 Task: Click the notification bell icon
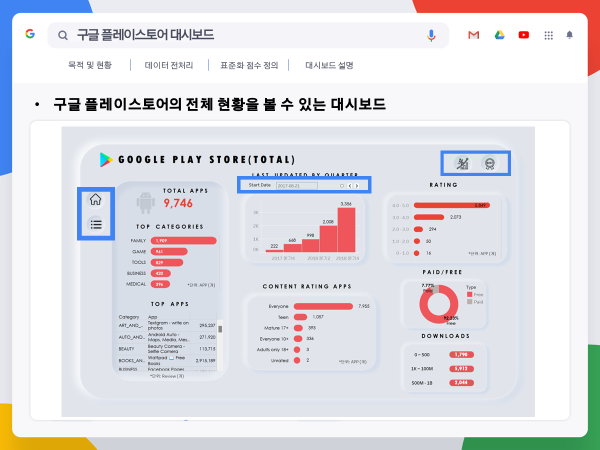569,35
